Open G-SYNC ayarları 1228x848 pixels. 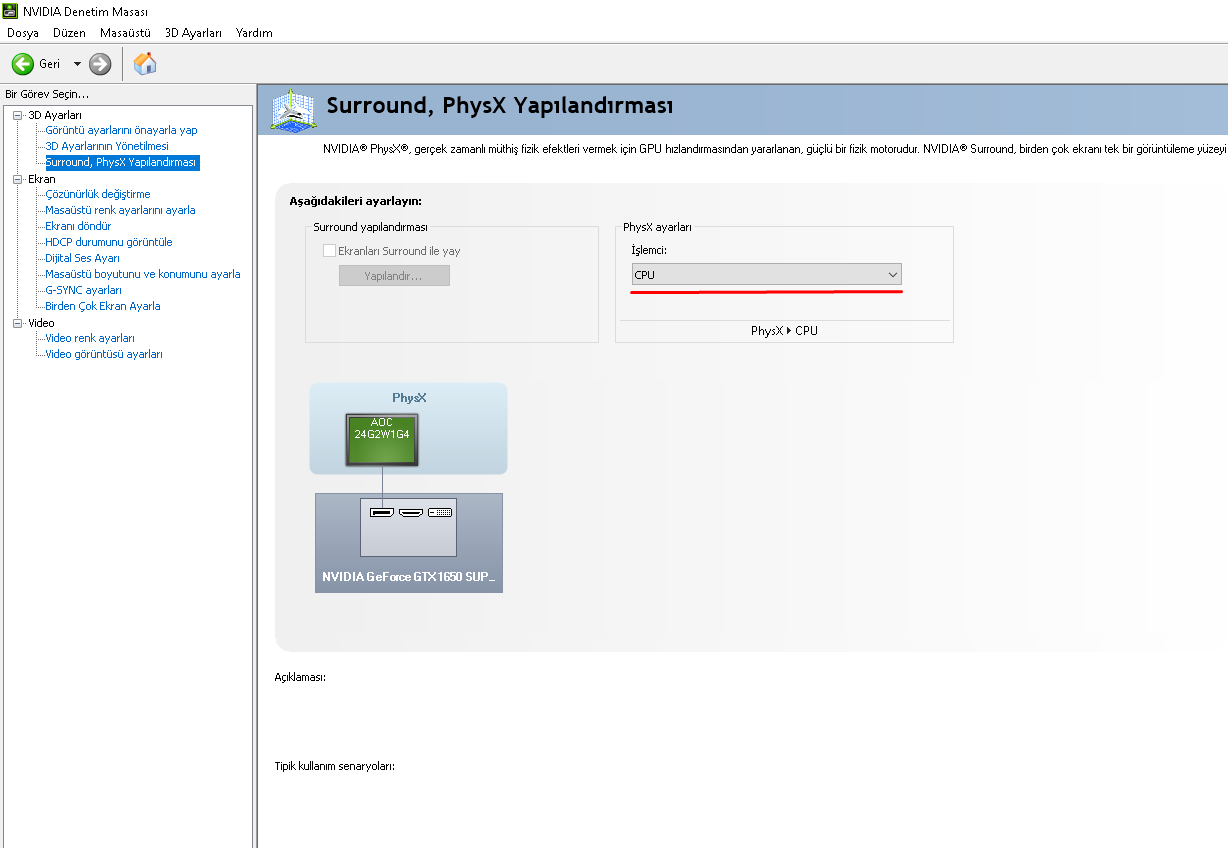pyautogui.click(x=83, y=290)
